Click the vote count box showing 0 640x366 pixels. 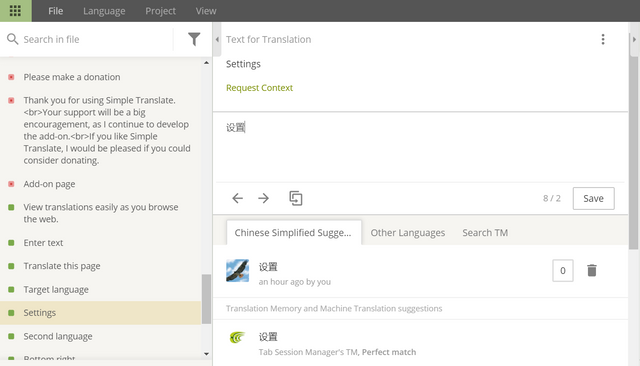[x=562, y=271]
